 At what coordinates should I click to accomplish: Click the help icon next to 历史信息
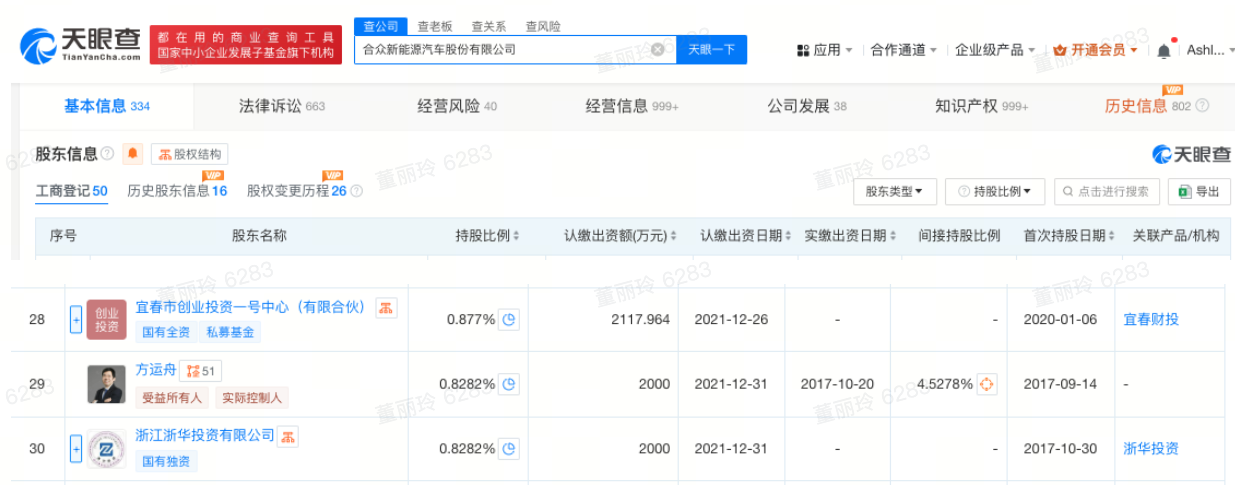[x=1203, y=106]
